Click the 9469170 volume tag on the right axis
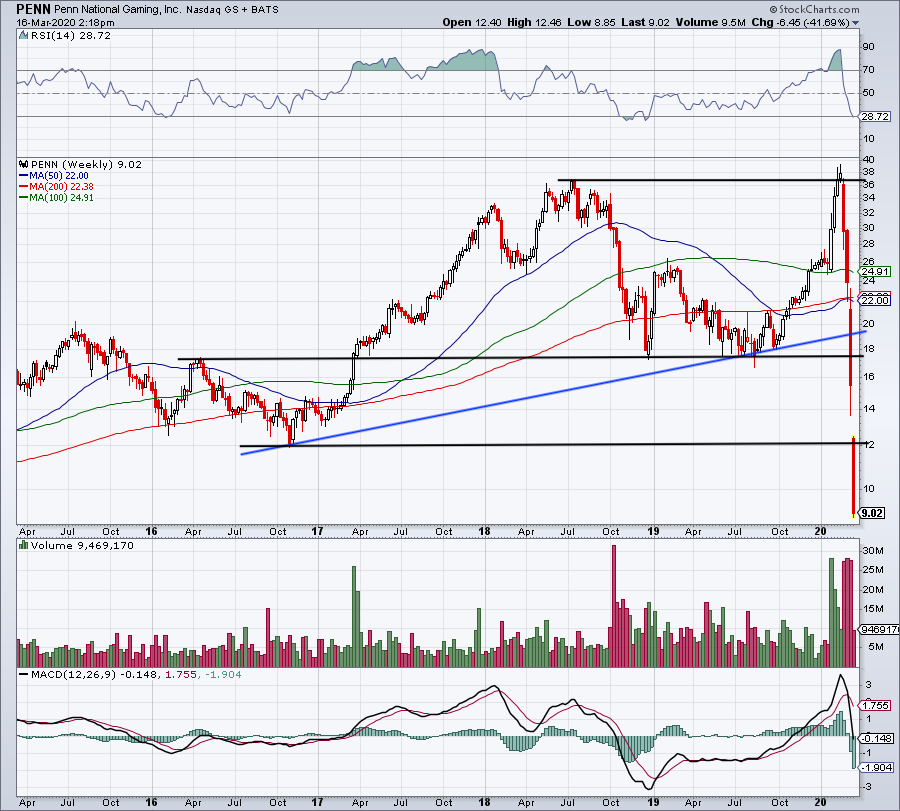Screen dimensions: 900x811 (x=878, y=630)
